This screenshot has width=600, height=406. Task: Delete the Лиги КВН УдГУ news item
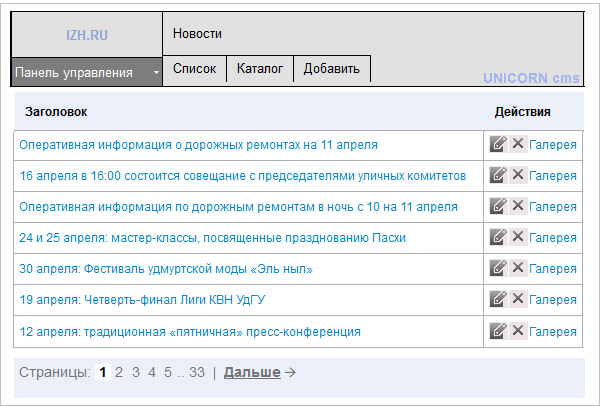point(518,299)
